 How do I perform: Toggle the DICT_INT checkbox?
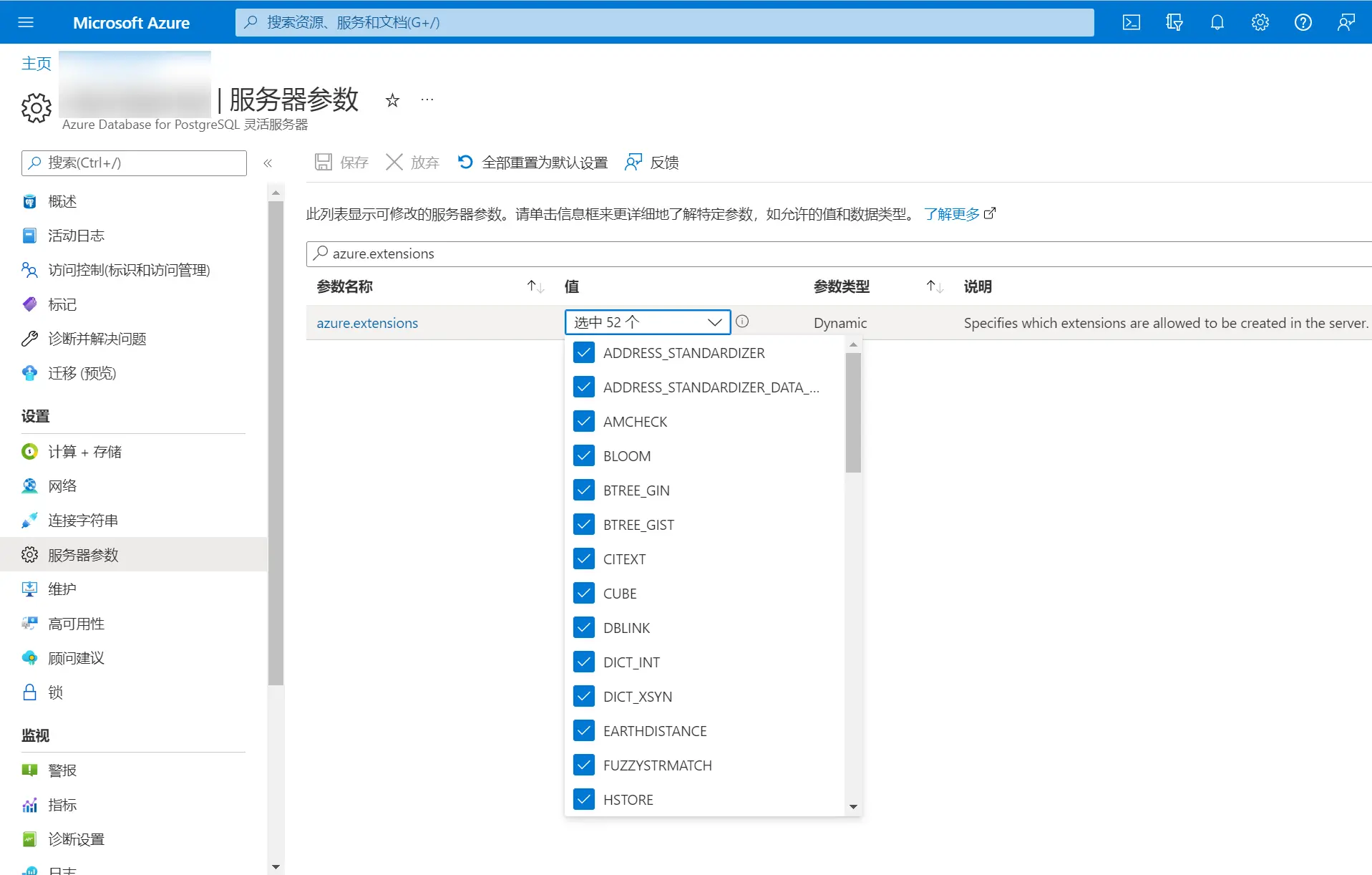click(x=584, y=662)
